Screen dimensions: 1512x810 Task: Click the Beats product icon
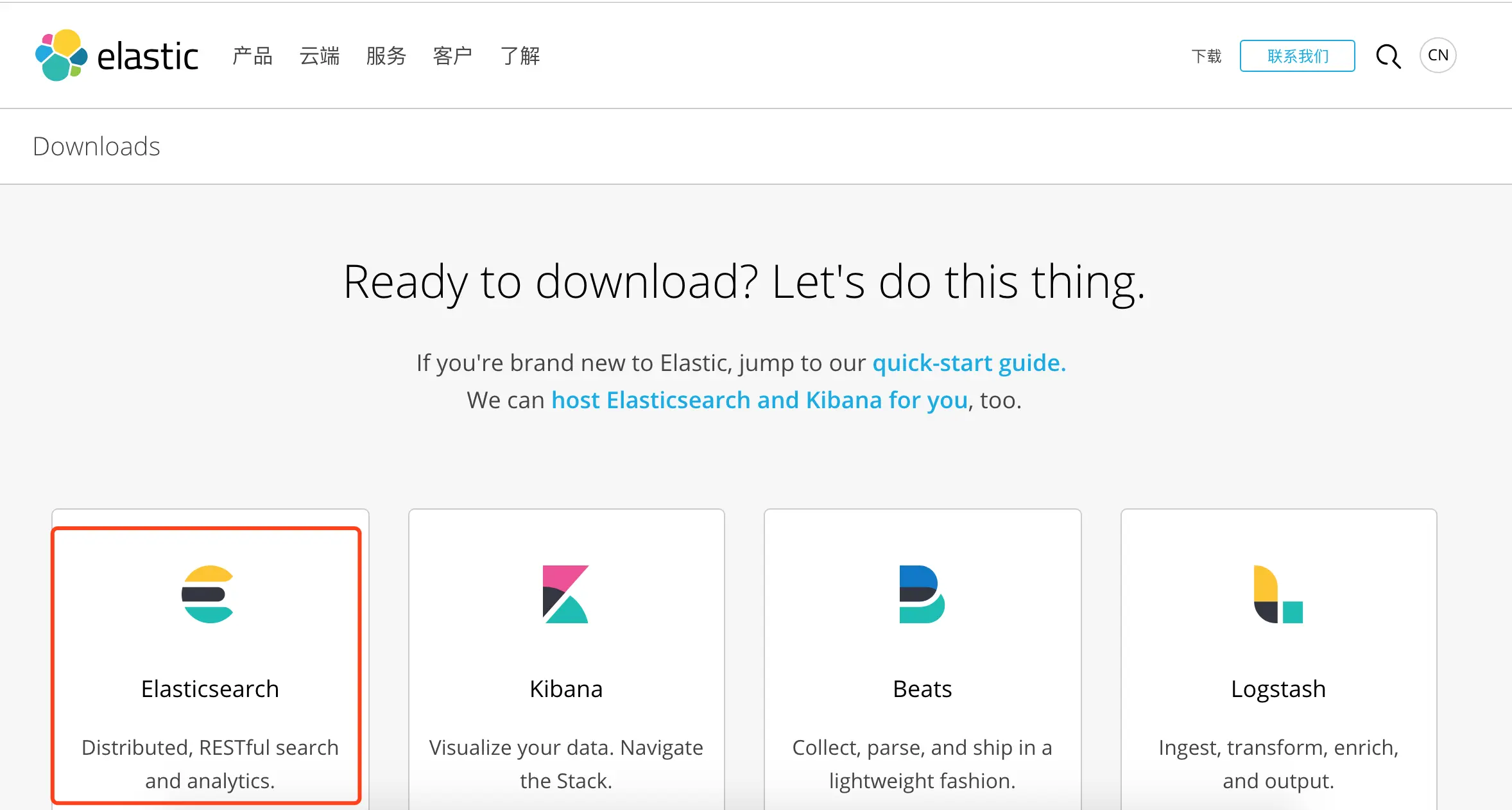922,594
